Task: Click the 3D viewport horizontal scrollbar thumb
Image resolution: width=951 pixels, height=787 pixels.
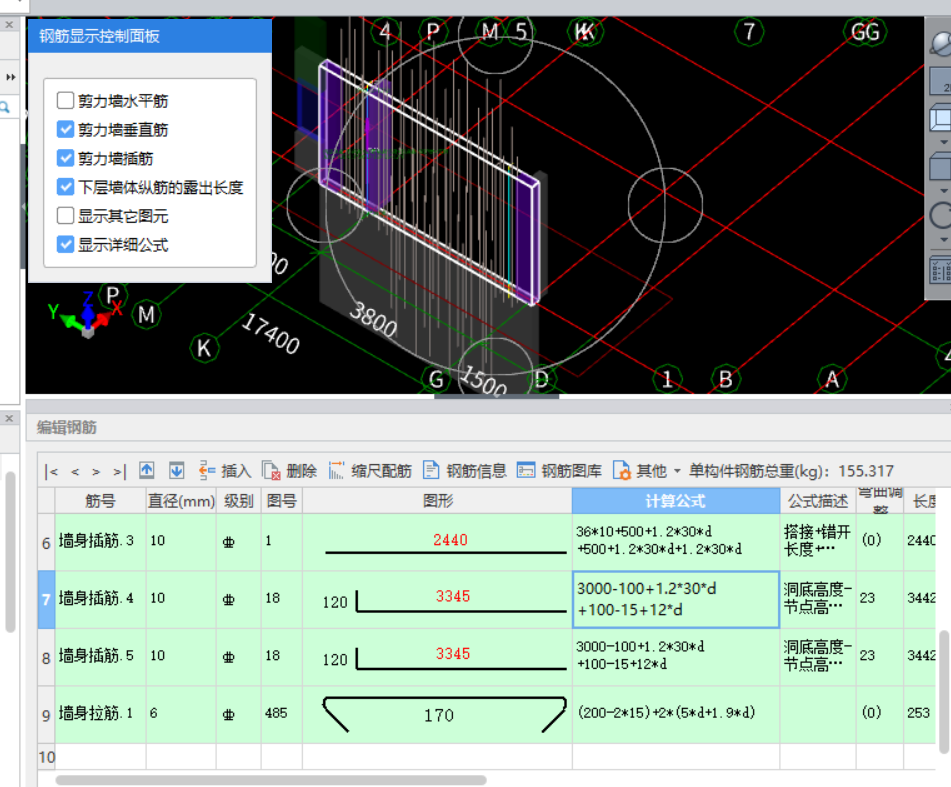Action: point(496,397)
